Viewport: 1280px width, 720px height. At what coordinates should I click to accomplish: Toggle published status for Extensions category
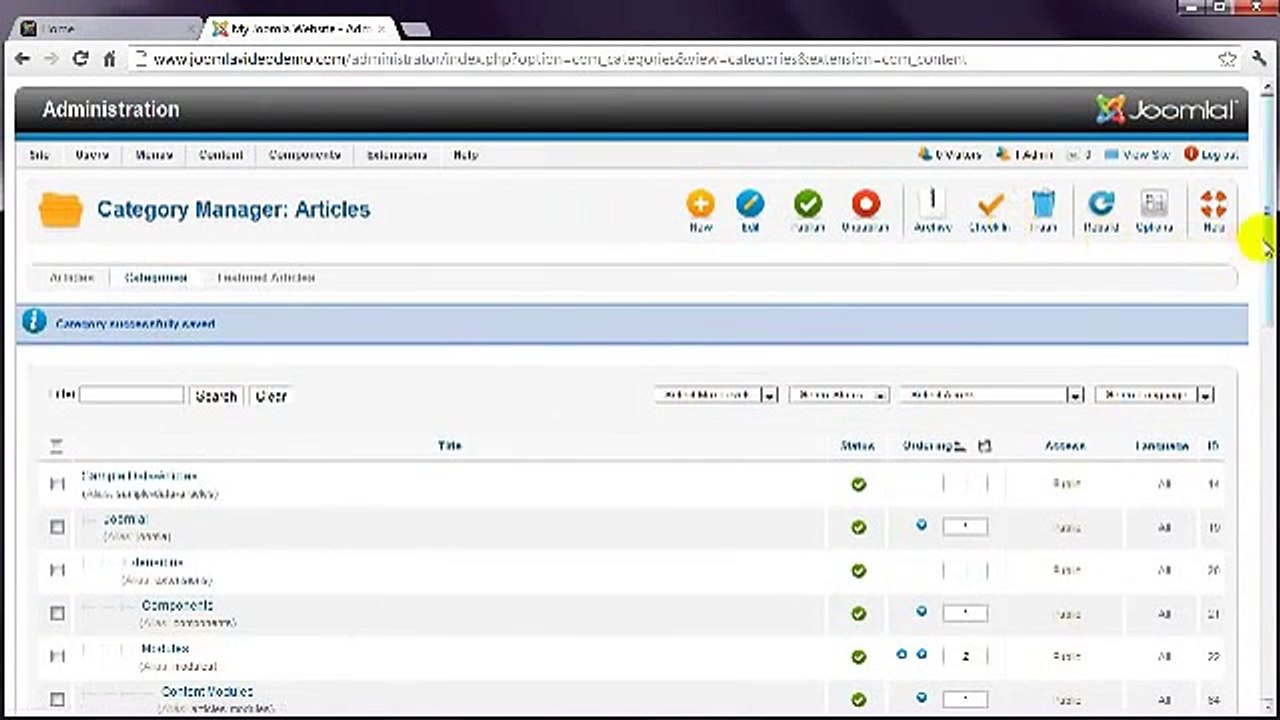858,570
